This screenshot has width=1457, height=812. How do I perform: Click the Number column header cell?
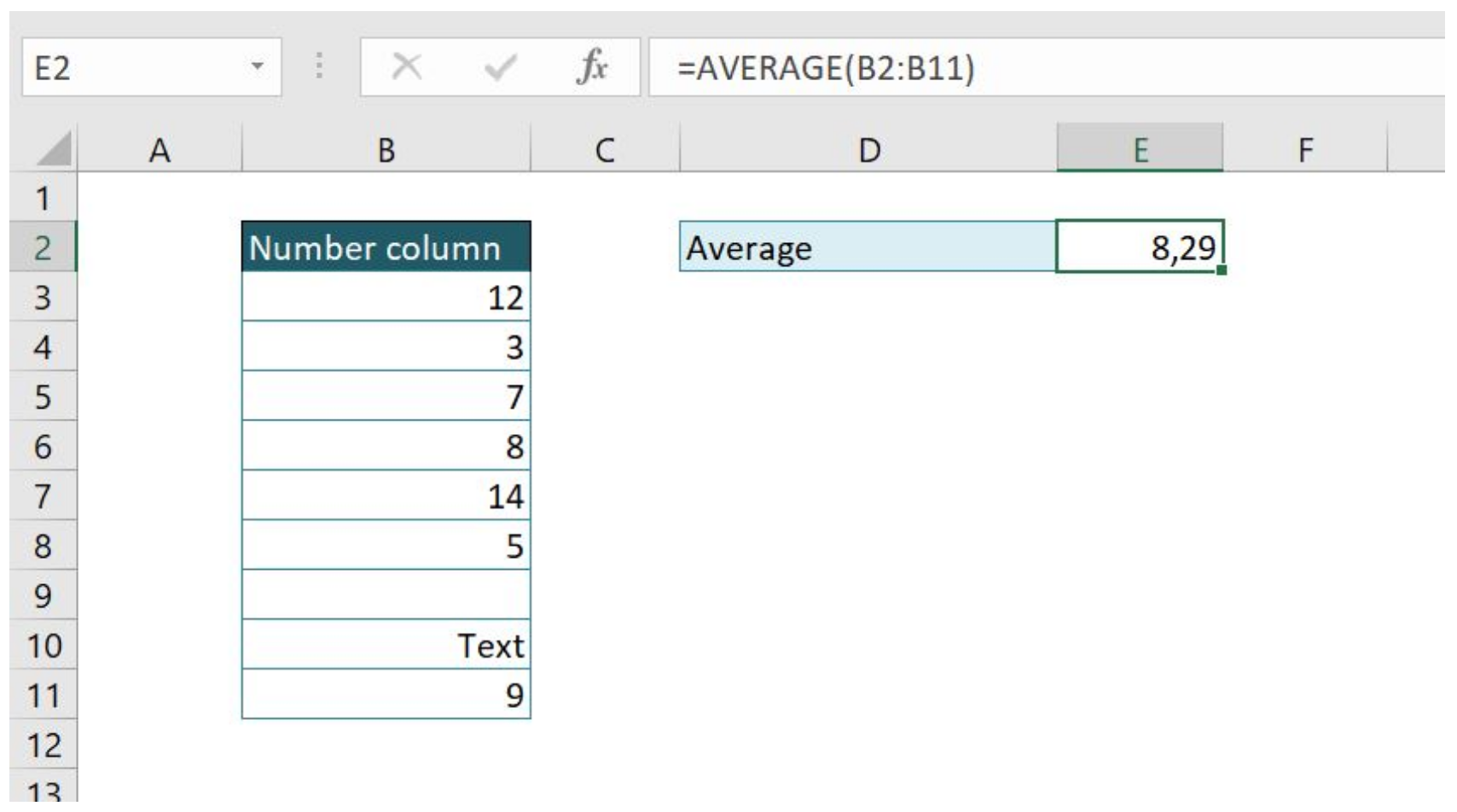(x=388, y=246)
